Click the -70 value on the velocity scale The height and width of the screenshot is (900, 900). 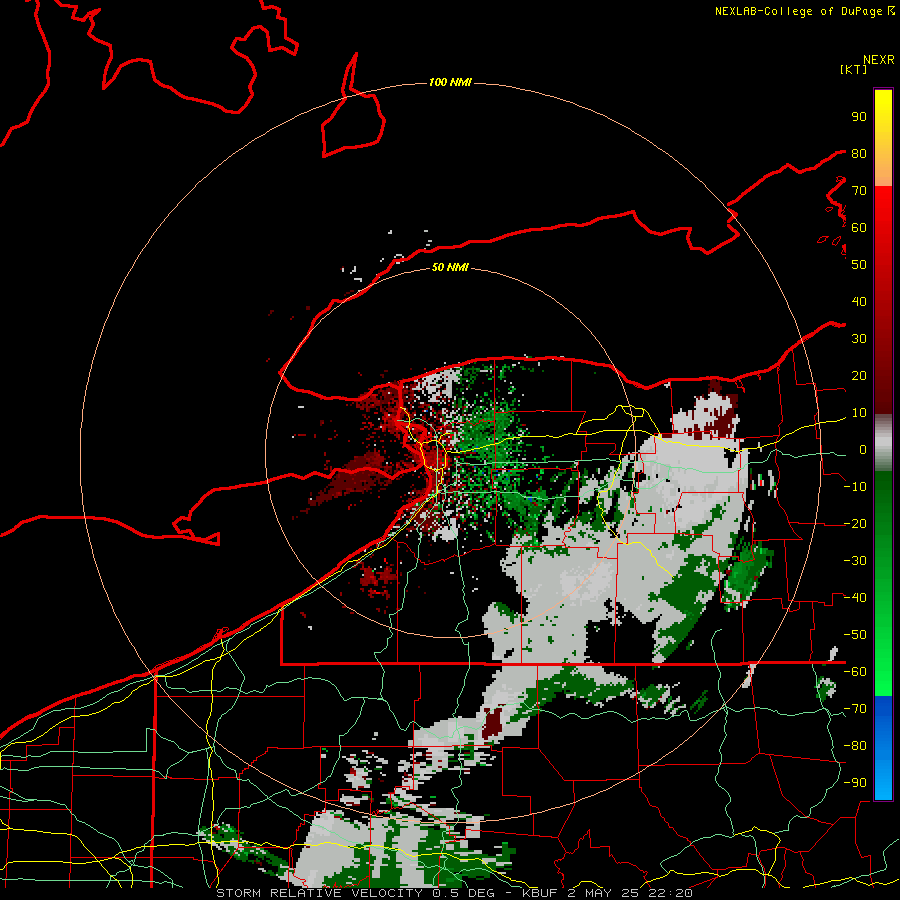855,709
